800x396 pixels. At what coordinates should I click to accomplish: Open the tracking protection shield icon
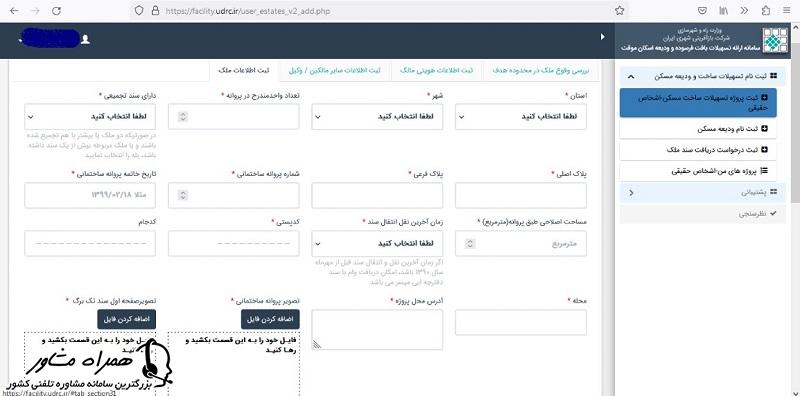tap(139, 11)
